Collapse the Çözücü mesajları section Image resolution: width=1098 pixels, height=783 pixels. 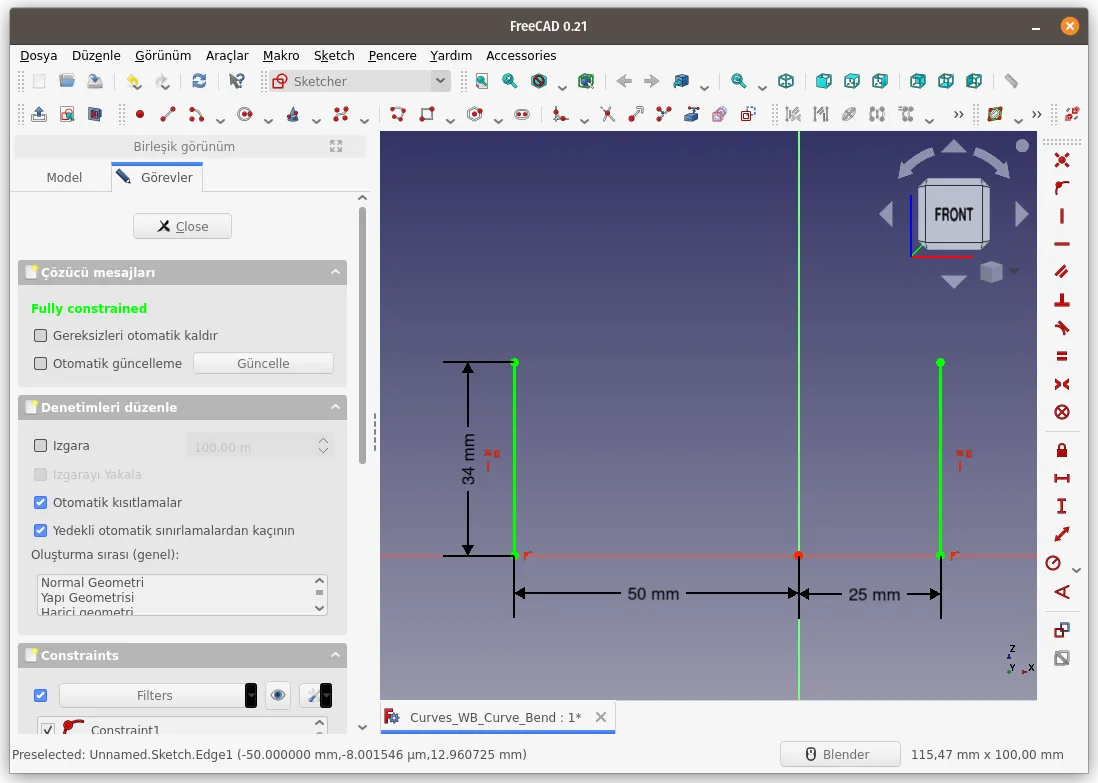335,272
